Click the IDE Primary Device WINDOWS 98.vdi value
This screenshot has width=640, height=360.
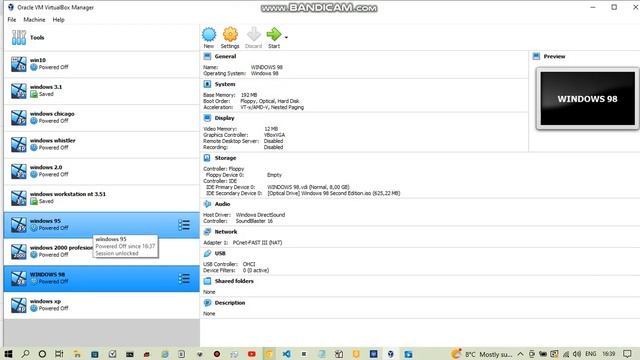[308, 187]
